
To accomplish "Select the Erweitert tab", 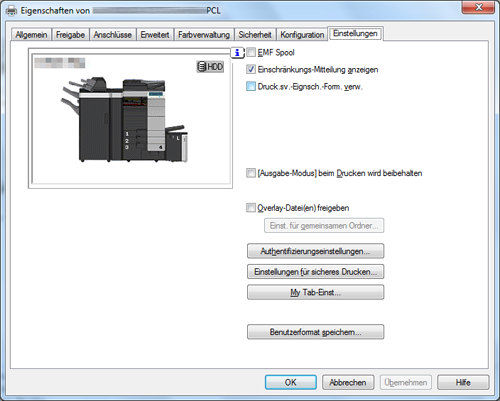I will [x=155, y=35].
